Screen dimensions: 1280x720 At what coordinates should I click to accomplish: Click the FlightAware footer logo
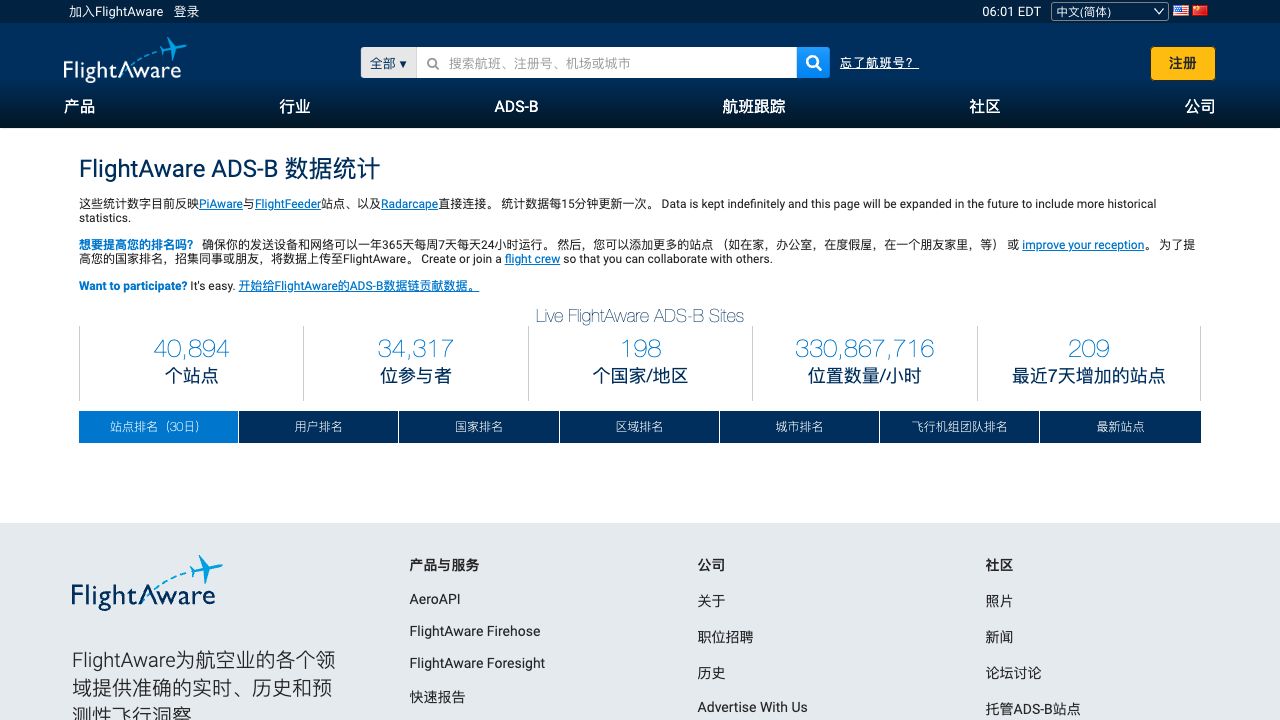click(x=146, y=583)
